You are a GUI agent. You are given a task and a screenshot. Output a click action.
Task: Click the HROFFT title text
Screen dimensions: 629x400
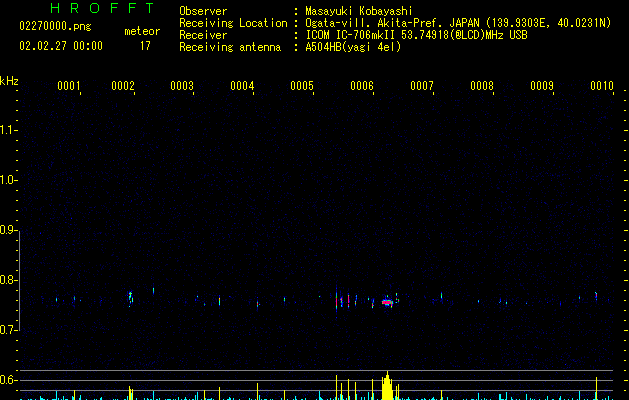pyautogui.click(x=103, y=8)
